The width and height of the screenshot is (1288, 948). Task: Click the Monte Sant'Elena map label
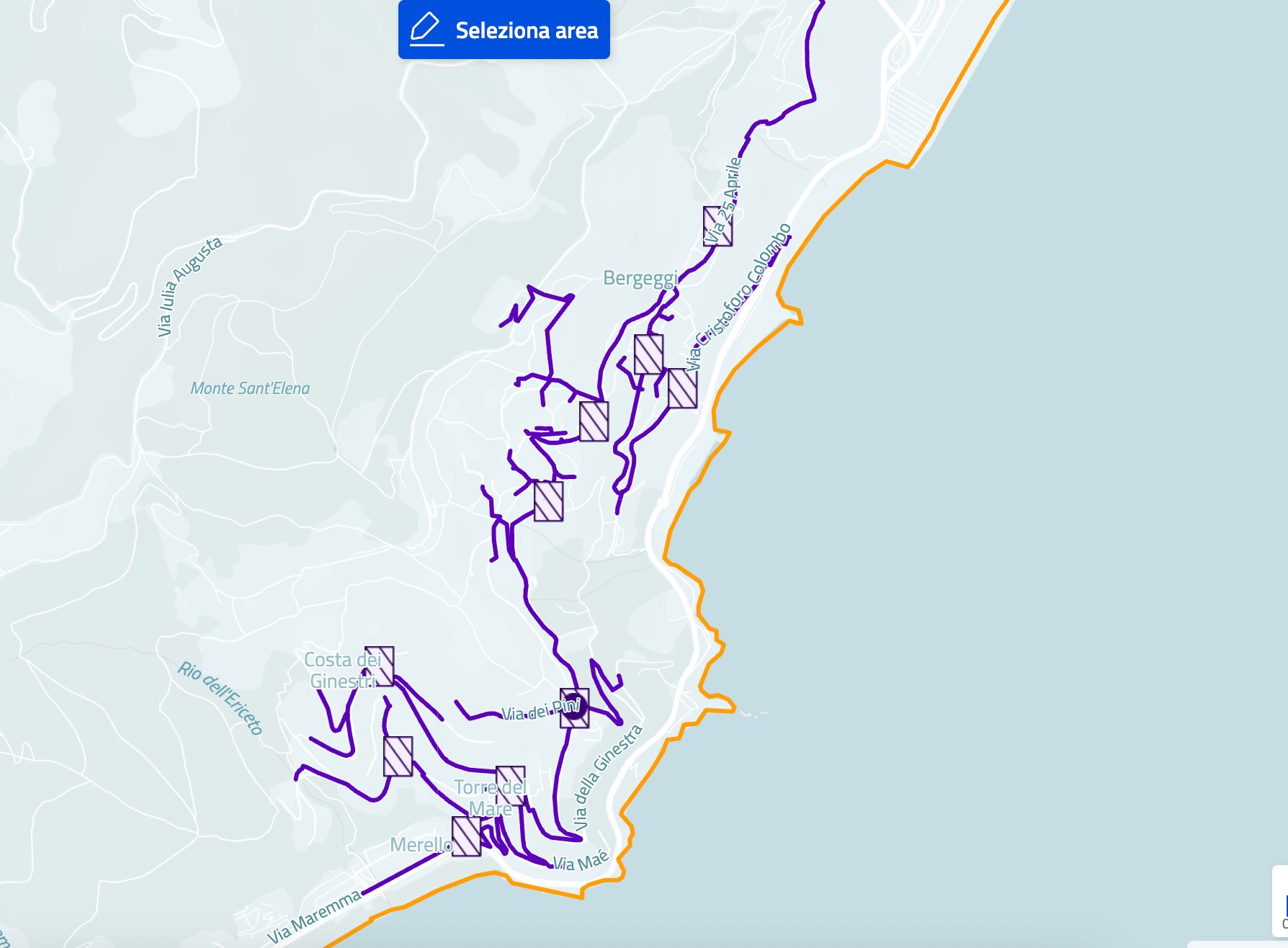[x=250, y=388]
